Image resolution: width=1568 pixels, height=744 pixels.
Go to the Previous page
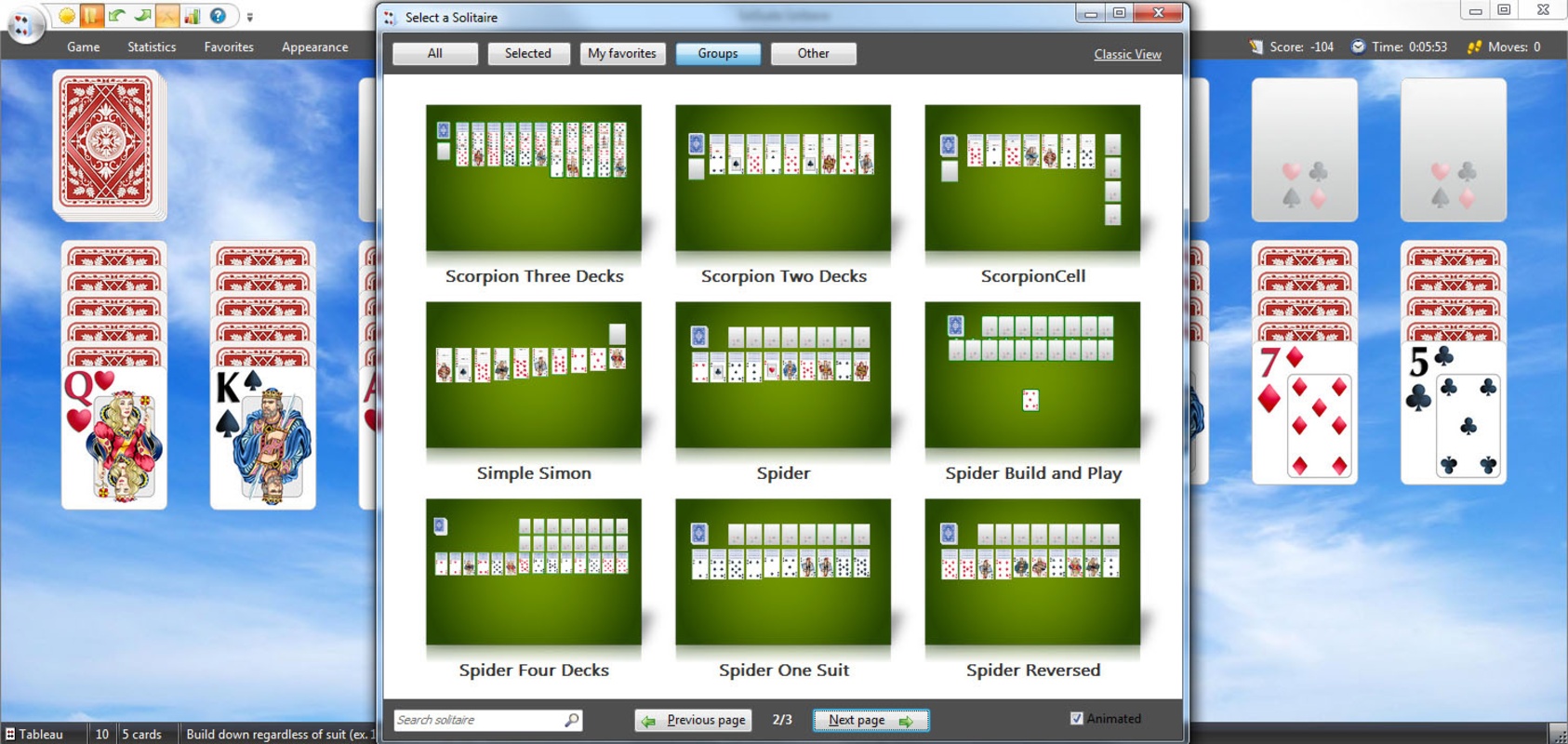click(694, 721)
